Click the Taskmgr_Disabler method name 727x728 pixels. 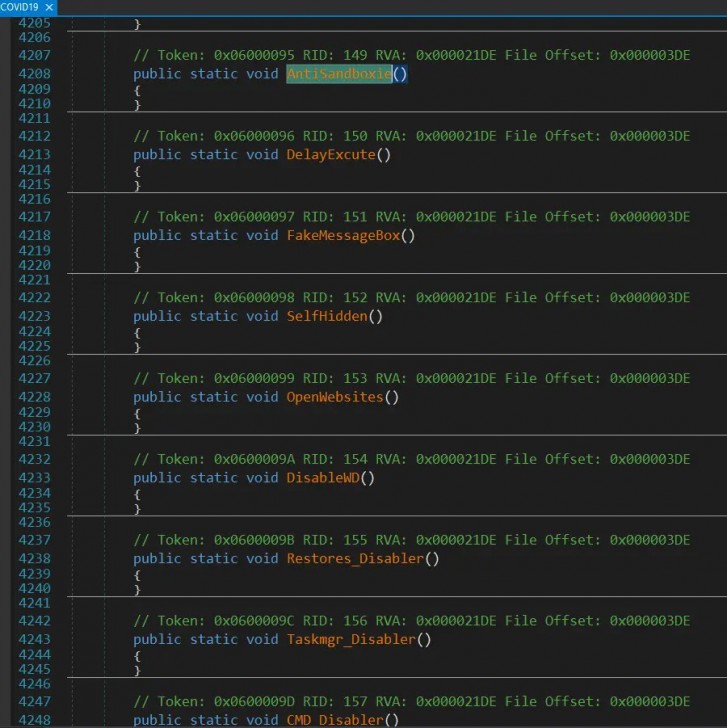[x=351, y=639]
